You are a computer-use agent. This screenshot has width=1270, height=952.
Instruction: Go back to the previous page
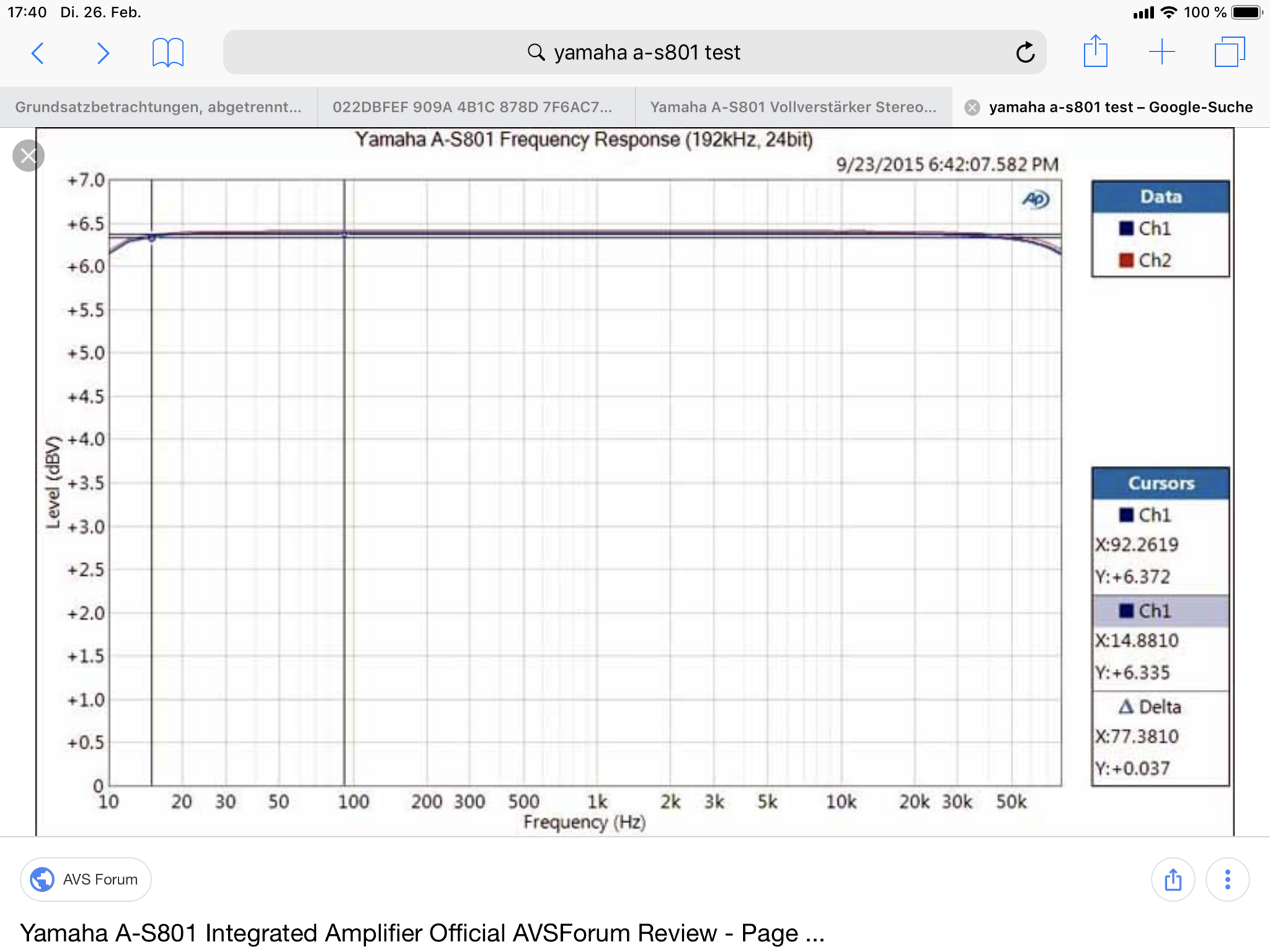point(38,52)
